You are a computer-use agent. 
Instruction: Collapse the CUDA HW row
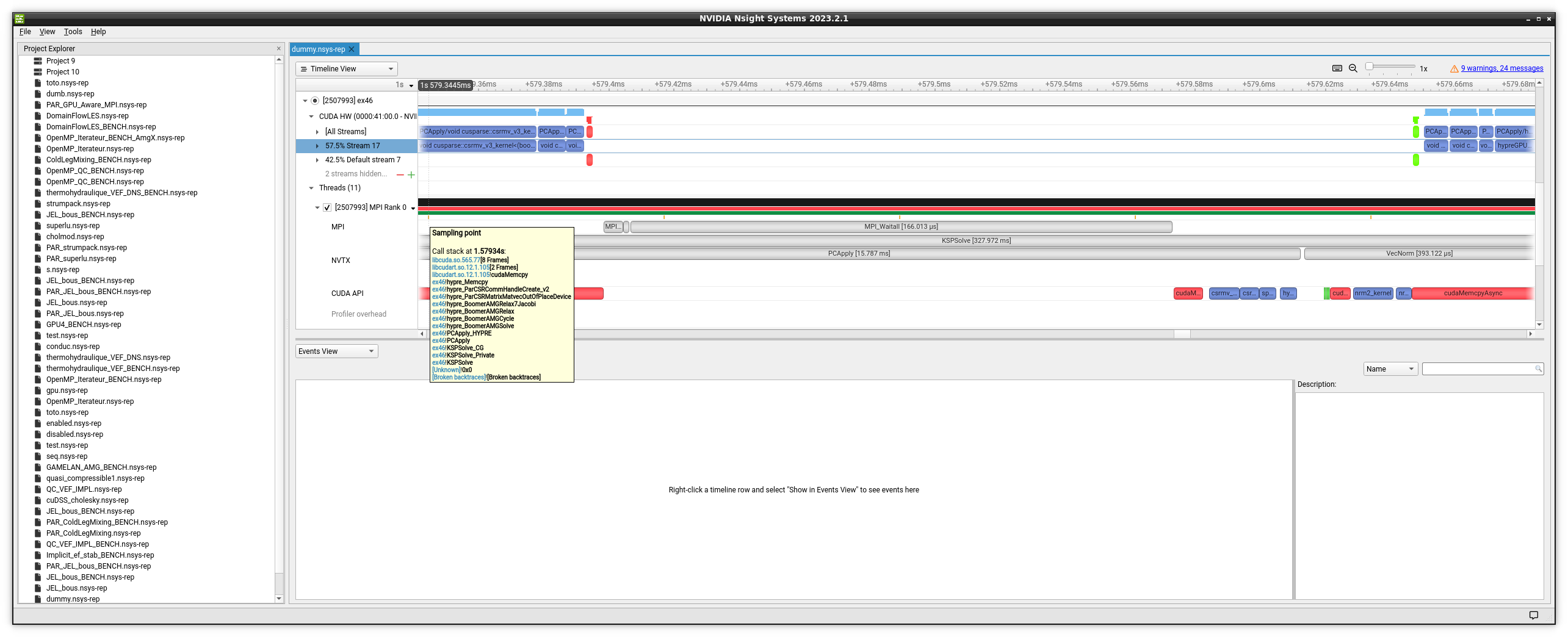[x=311, y=117]
